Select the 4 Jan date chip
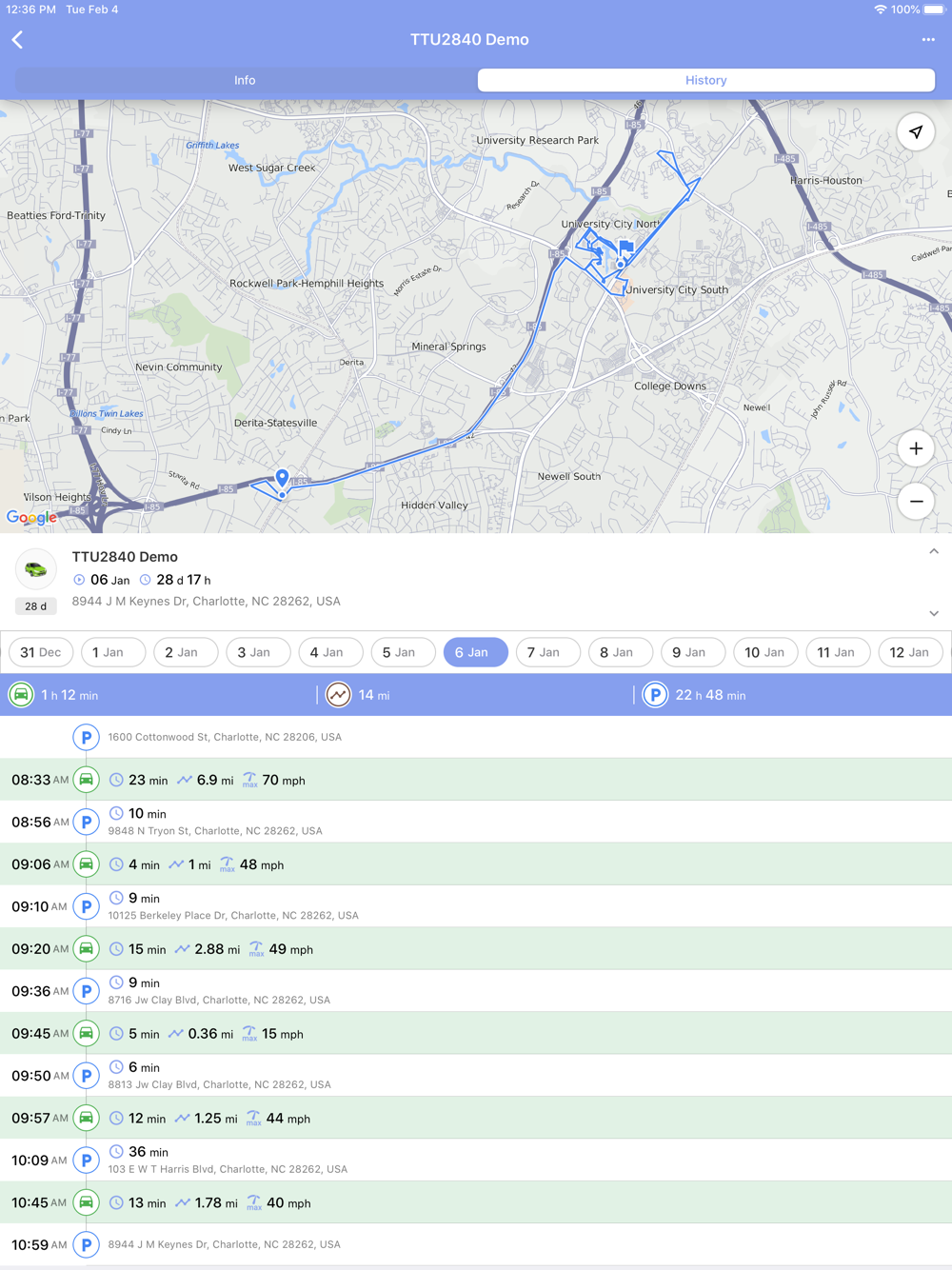The image size is (952, 1270). point(330,652)
